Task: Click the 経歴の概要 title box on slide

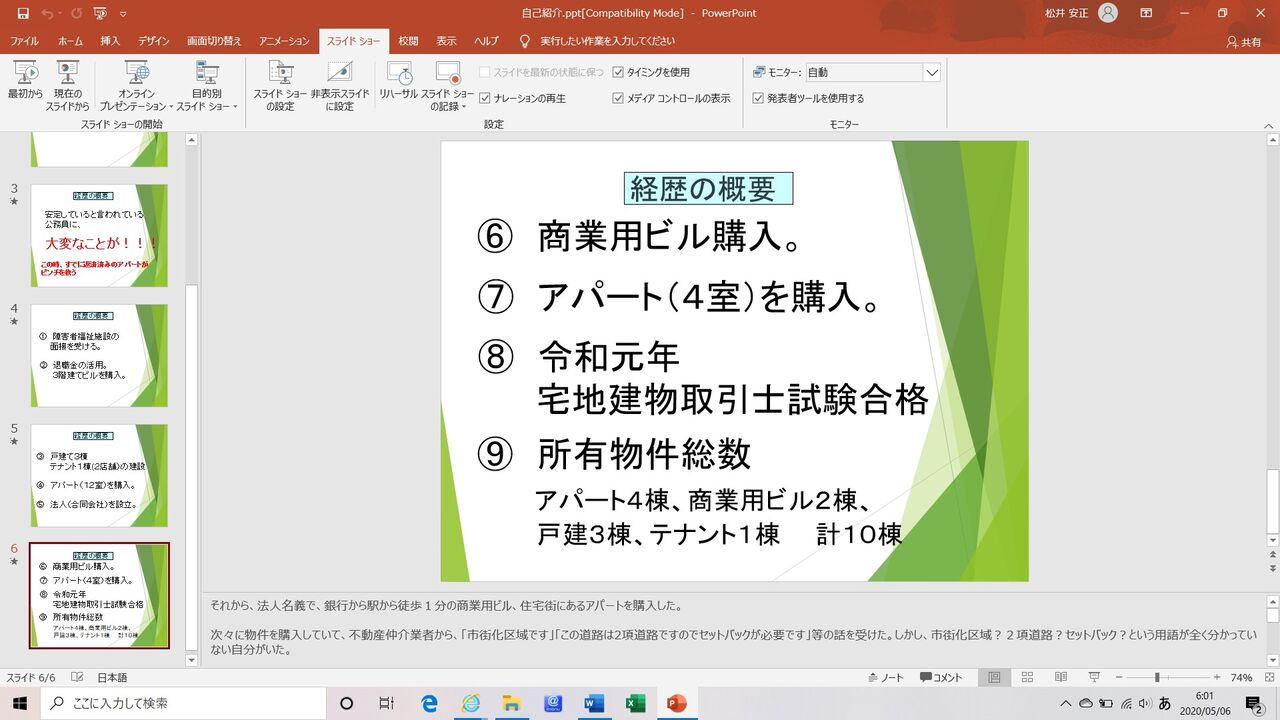Action: pos(708,188)
